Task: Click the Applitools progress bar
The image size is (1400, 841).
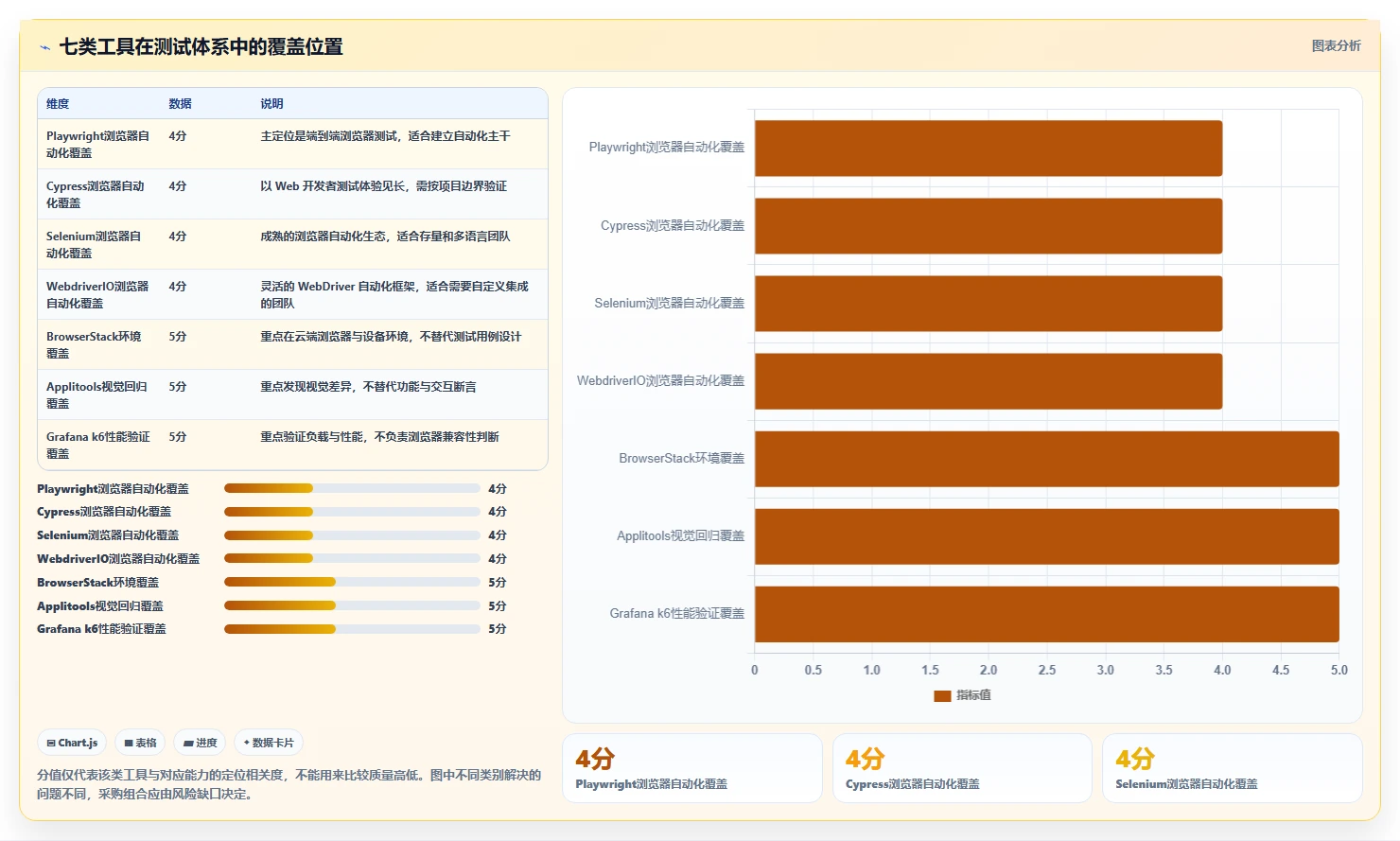Action: click(352, 605)
